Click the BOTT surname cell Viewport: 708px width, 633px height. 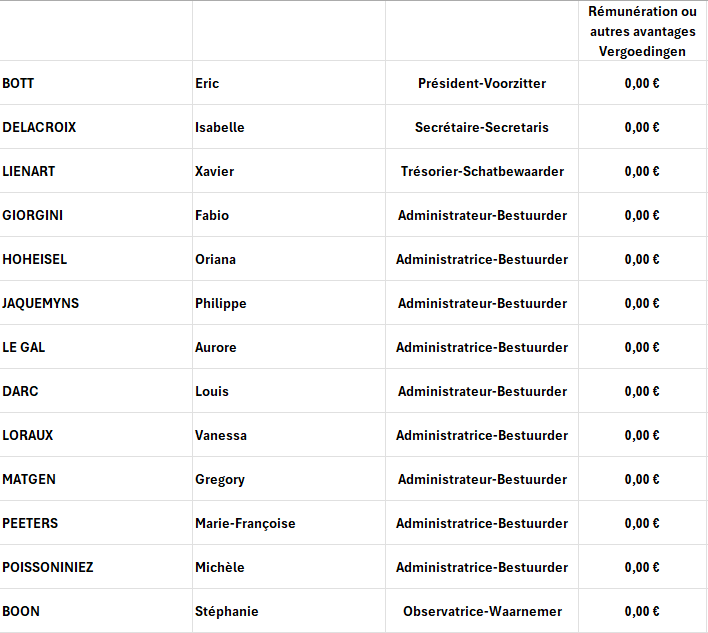(19, 83)
